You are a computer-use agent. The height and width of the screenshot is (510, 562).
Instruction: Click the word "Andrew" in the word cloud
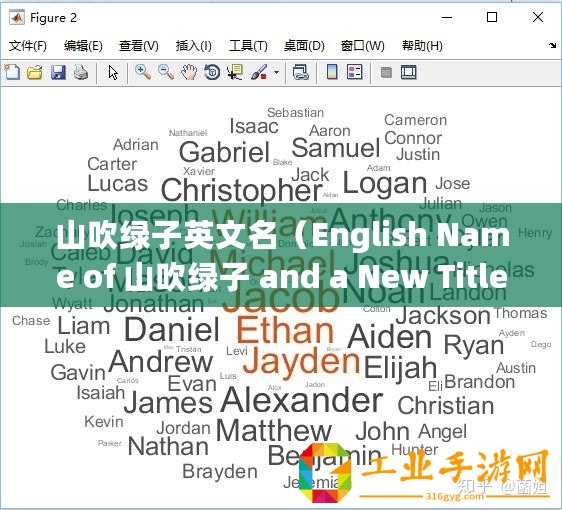pyautogui.click(x=161, y=362)
